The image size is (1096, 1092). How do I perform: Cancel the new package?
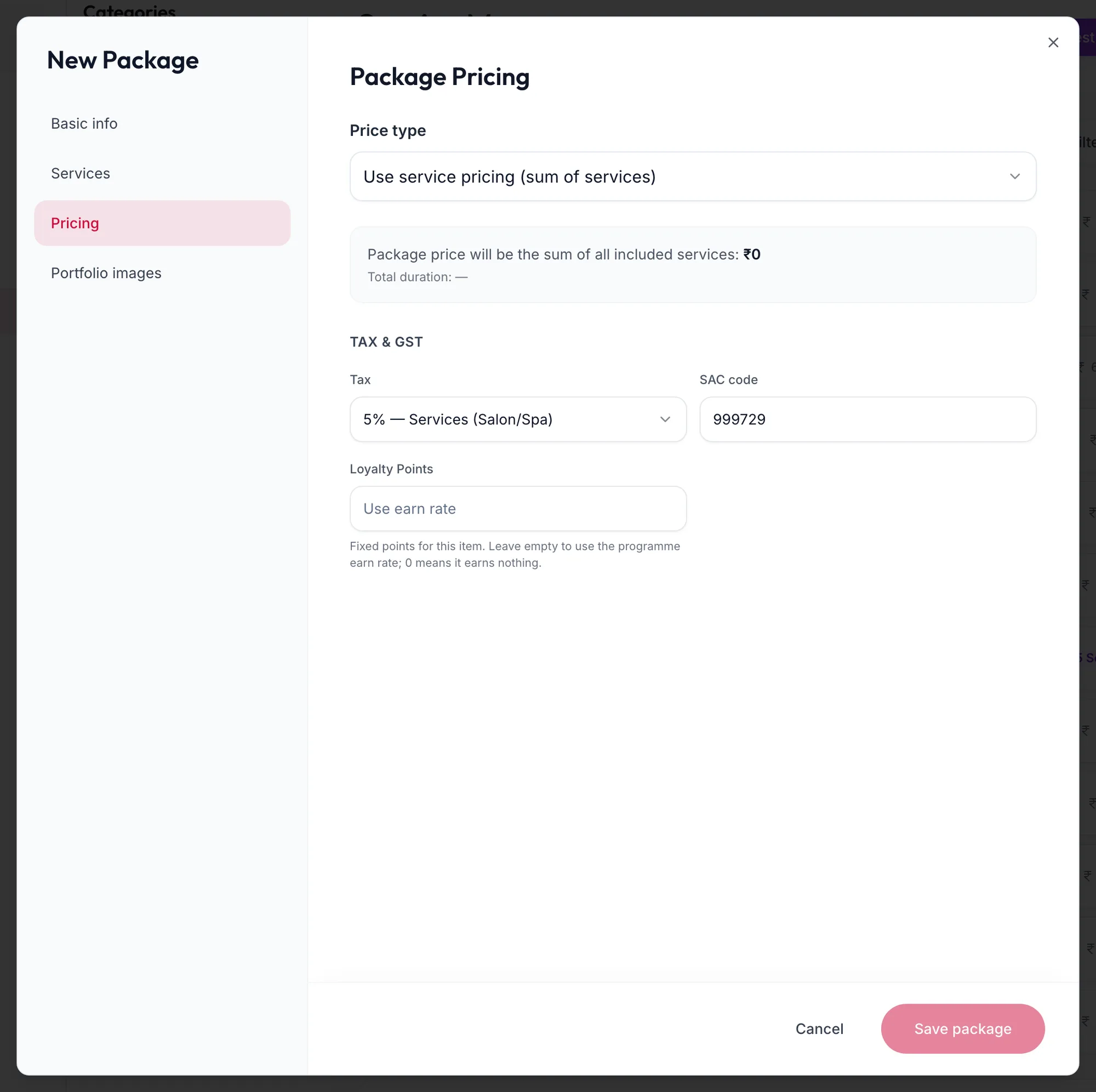pyautogui.click(x=819, y=1029)
